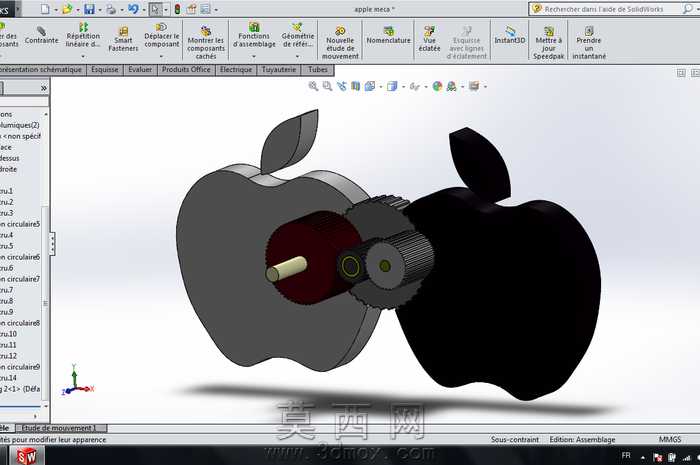This screenshot has height=465, width=700.
Task: Switch to the Tuyauterie tab
Action: pyautogui.click(x=279, y=70)
